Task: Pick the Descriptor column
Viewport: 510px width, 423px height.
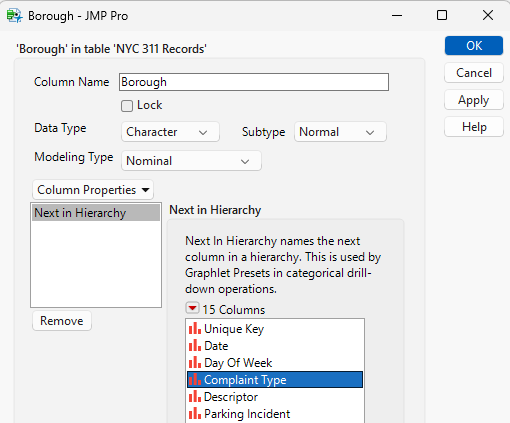Action: click(275, 397)
